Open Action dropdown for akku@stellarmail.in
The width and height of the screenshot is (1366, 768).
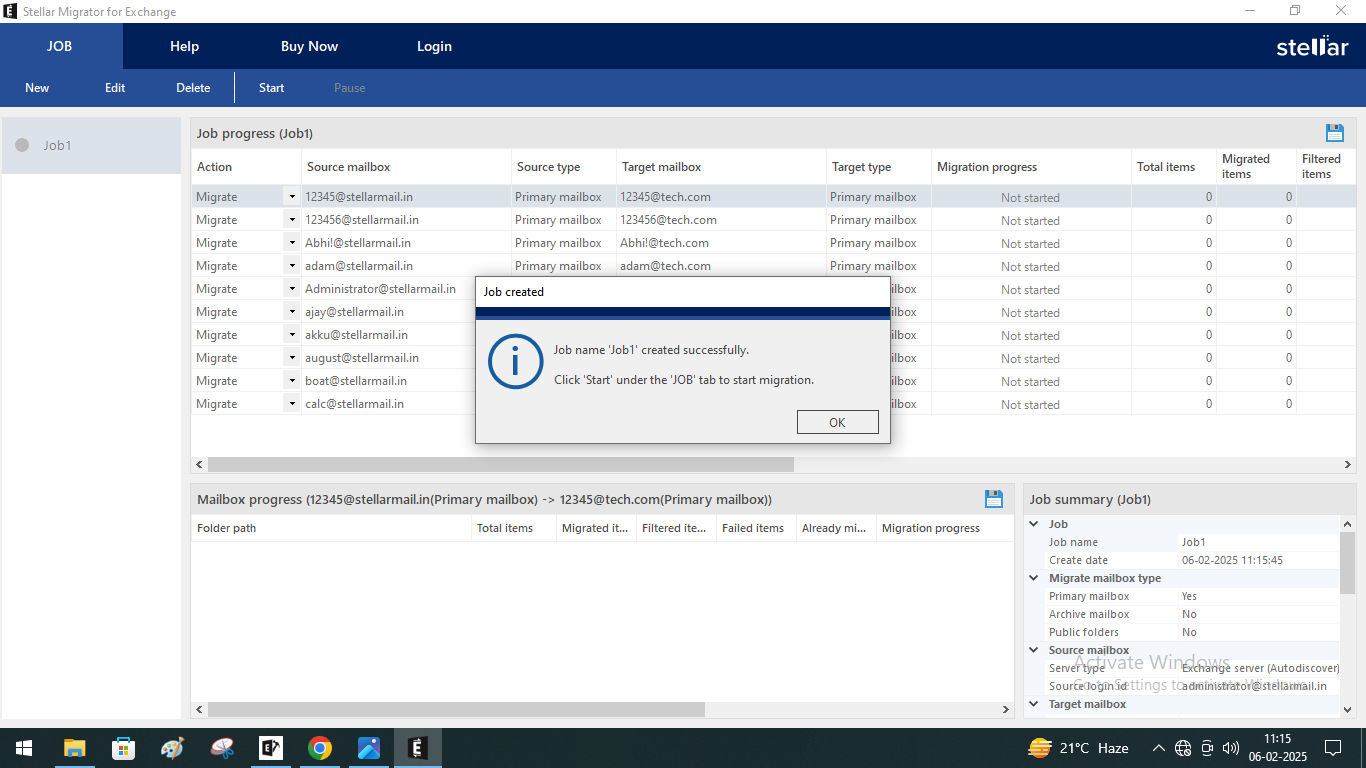coord(292,335)
